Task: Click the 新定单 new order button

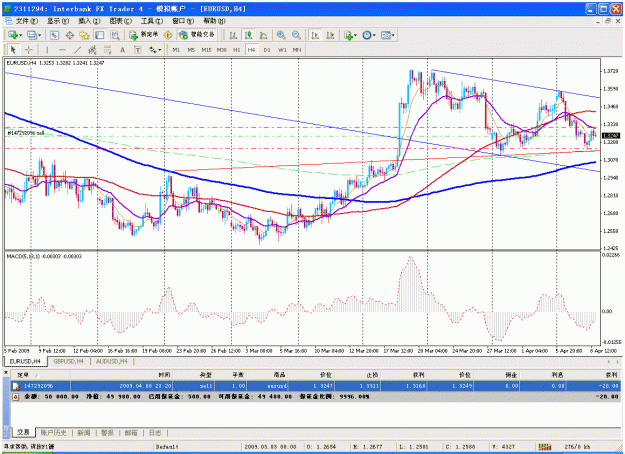Action: click(x=144, y=35)
